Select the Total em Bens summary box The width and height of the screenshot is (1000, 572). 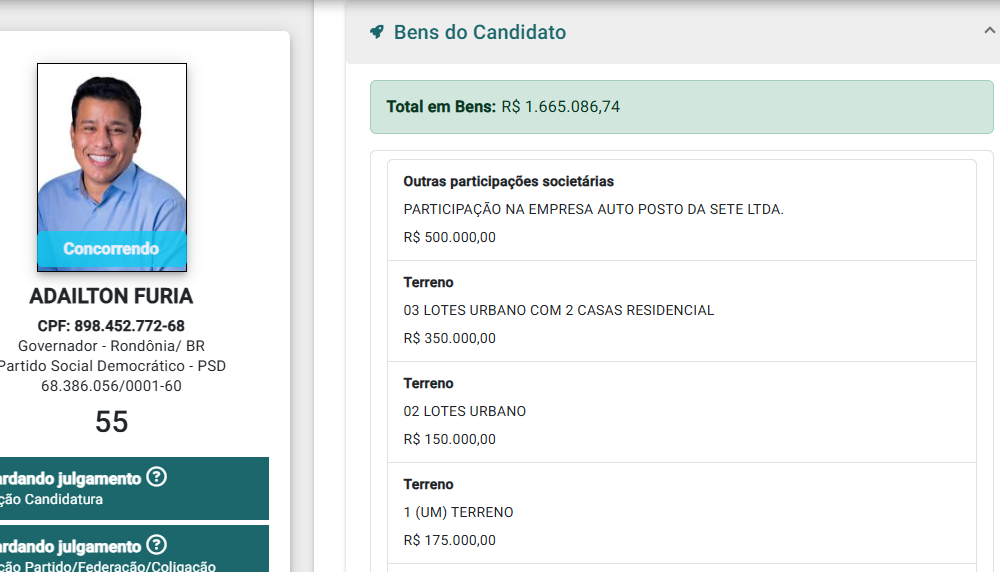pos(682,107)
